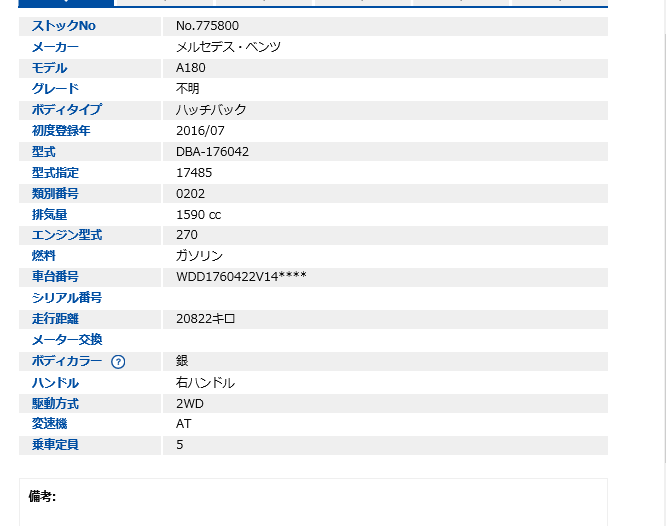Click the fuel value ガソリン
Image resolution: width=666 pixels, height=526 pixels.
click(199, 256)
